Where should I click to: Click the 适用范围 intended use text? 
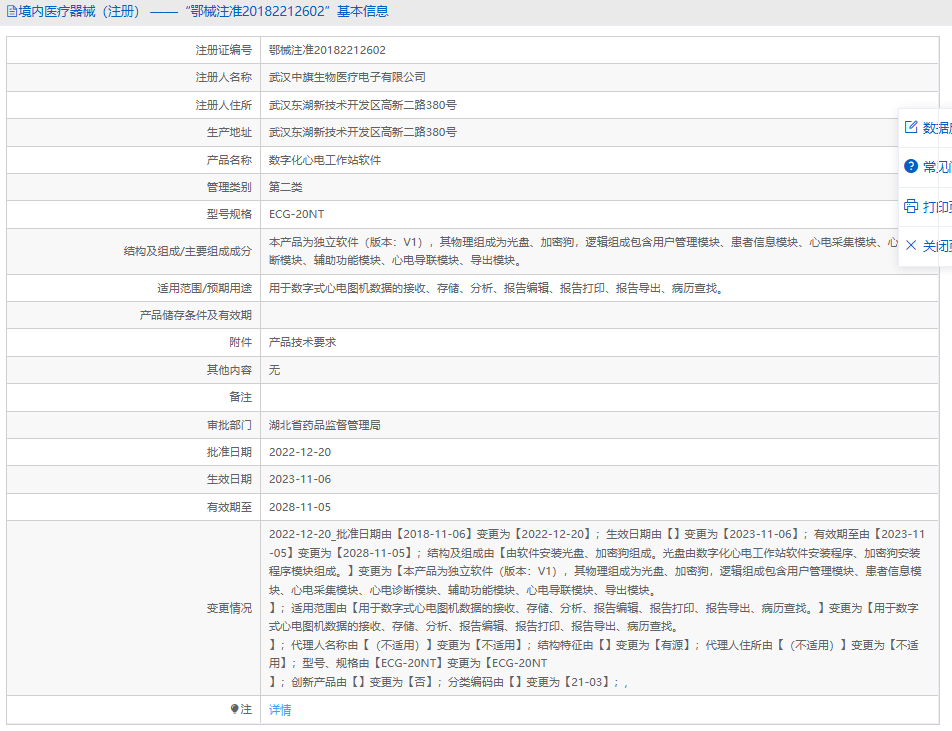[x=497, y=288]
